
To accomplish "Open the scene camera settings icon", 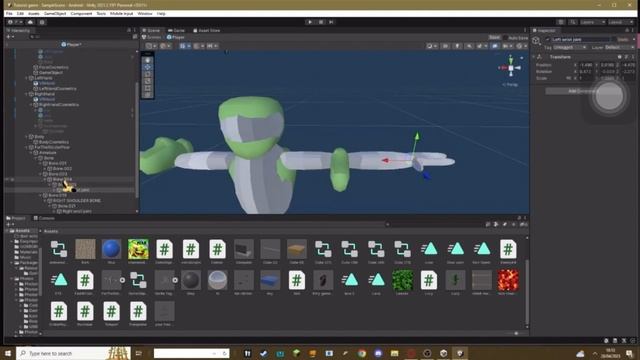I will (x=507, y=46).
